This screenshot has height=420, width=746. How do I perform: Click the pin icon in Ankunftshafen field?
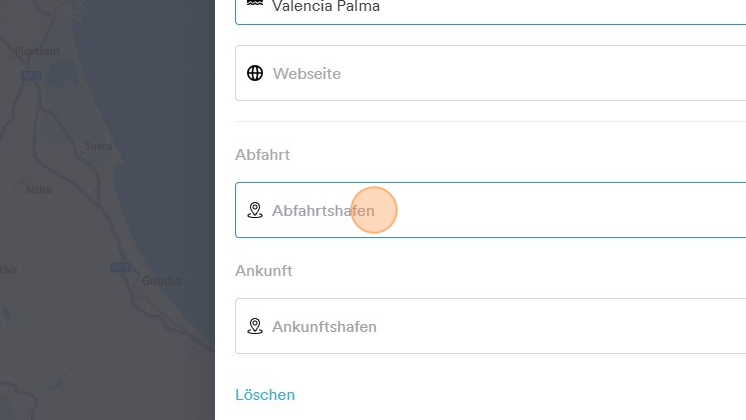pyautogui.click(x=255, y=326)
